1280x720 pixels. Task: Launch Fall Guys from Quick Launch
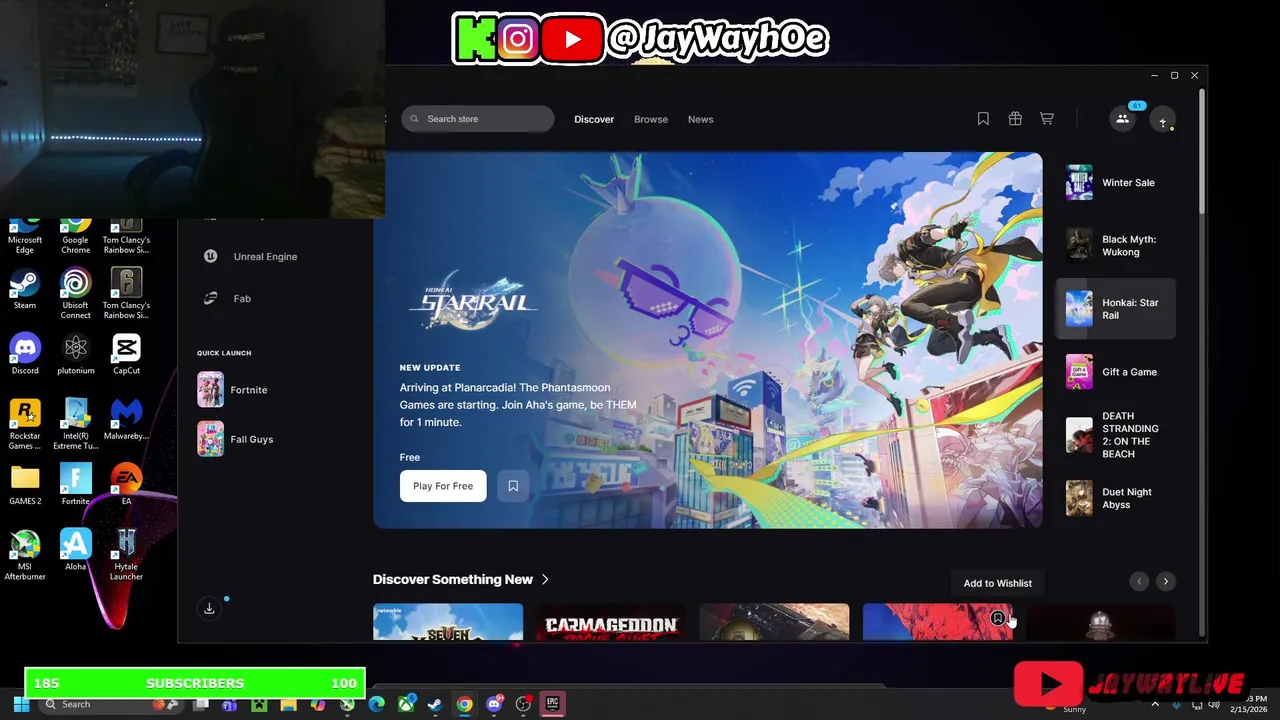coord(236,439)
